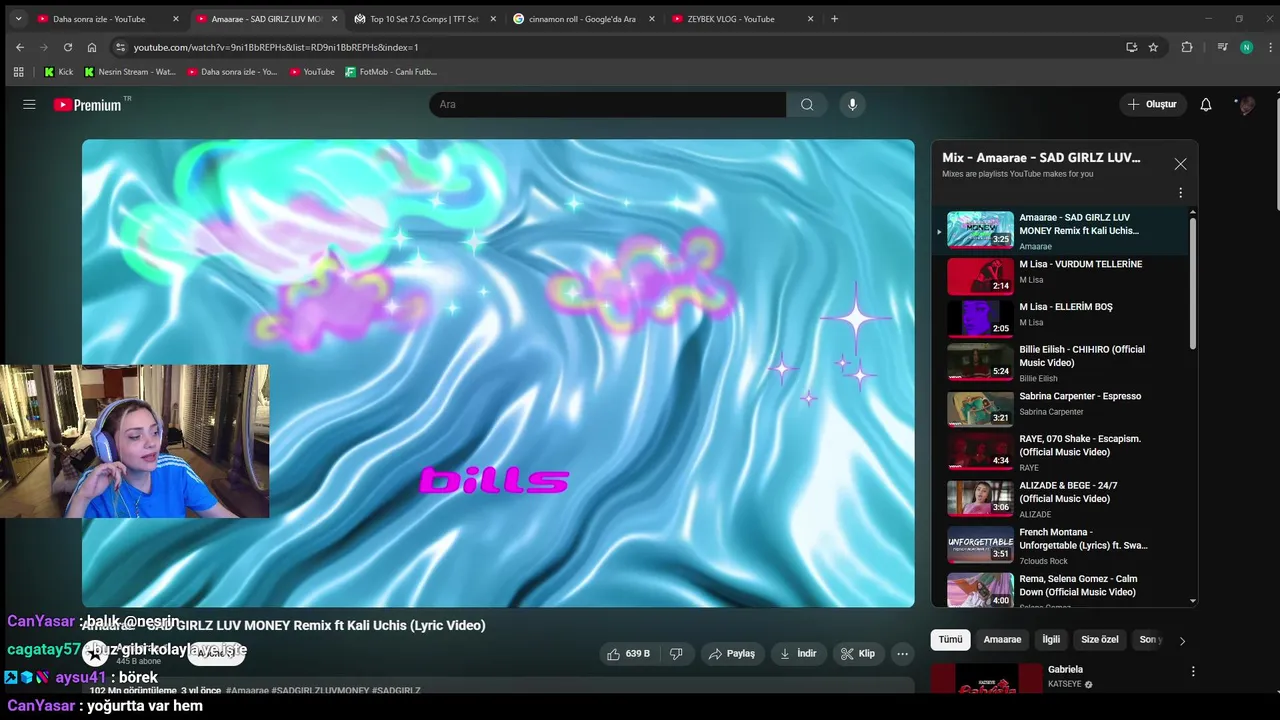Close the Mix playlist panel
1280x720 pixels.
coord(1180,164)
